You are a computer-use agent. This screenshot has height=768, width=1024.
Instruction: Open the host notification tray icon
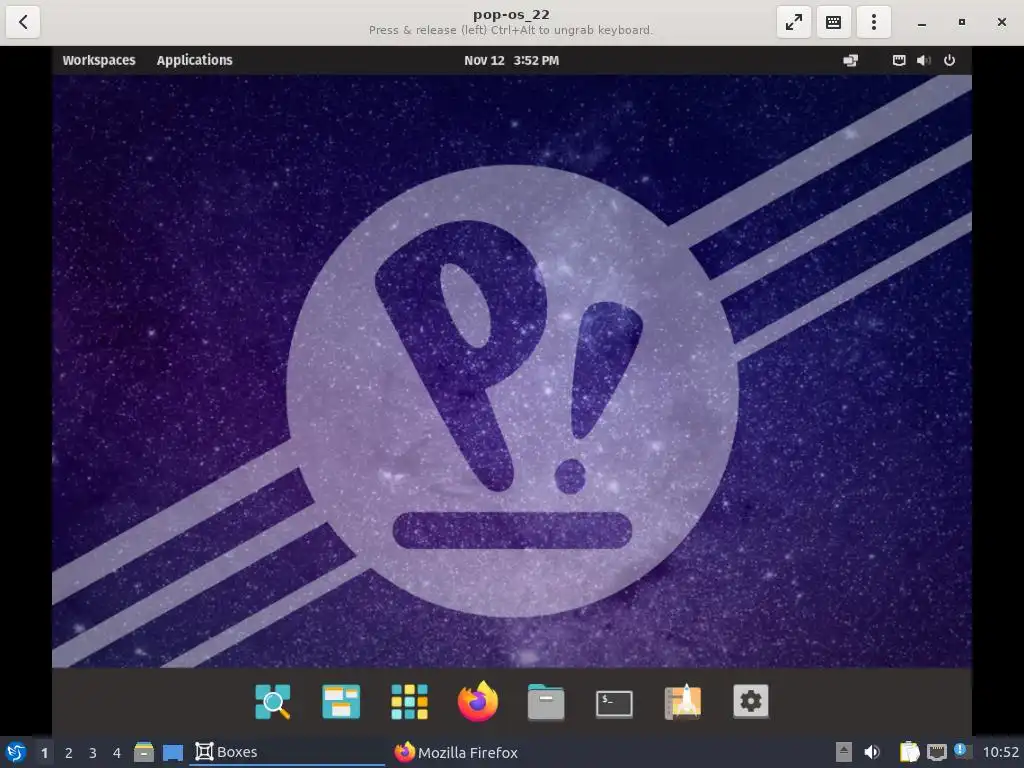coord(961,751)
